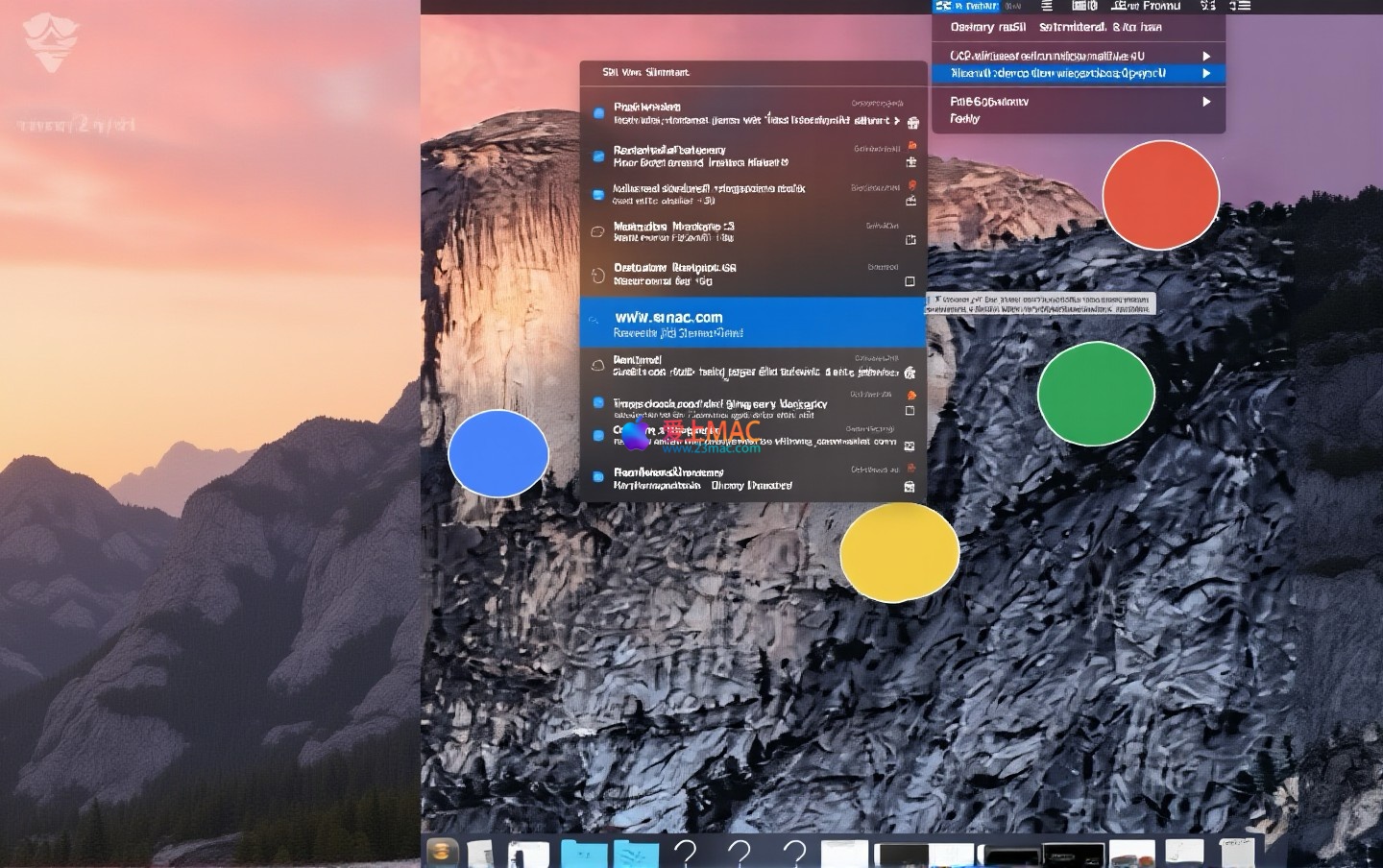Expand the submenu arrow above the highlighted row
This screenshot has width=1383, height=868.
coord(1207,56)
